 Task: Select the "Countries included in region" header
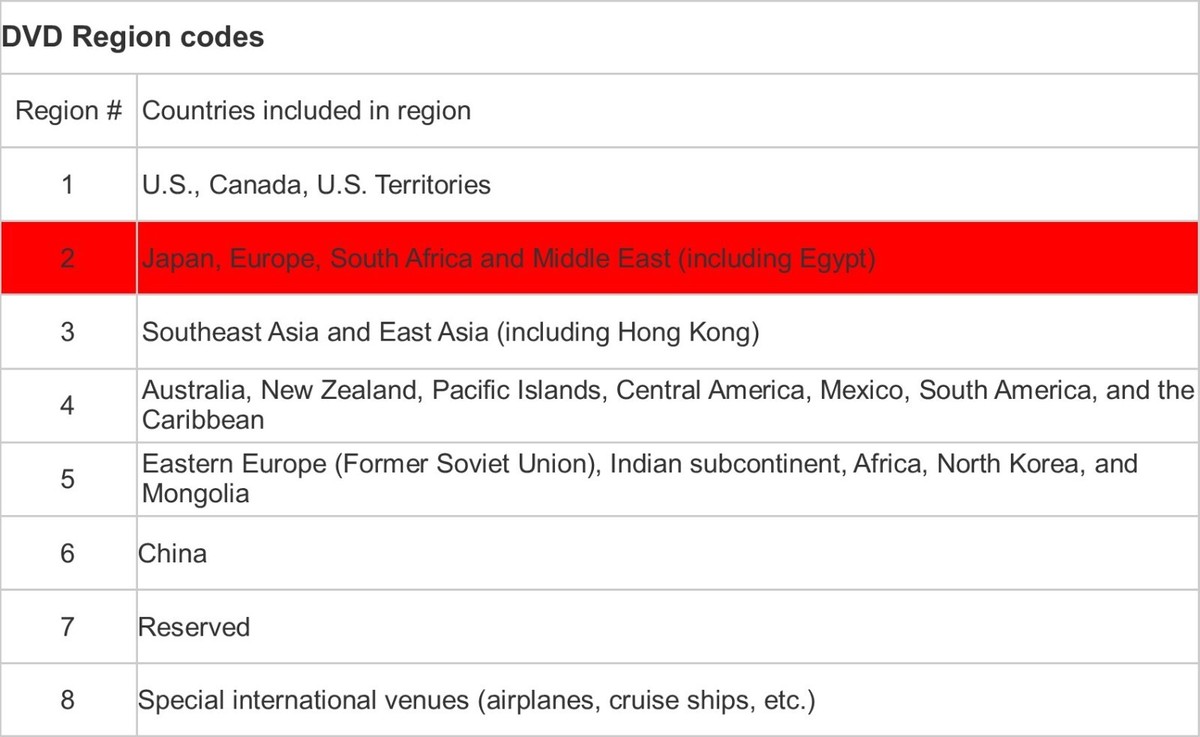pyautogui.click(x=306, y=110)
